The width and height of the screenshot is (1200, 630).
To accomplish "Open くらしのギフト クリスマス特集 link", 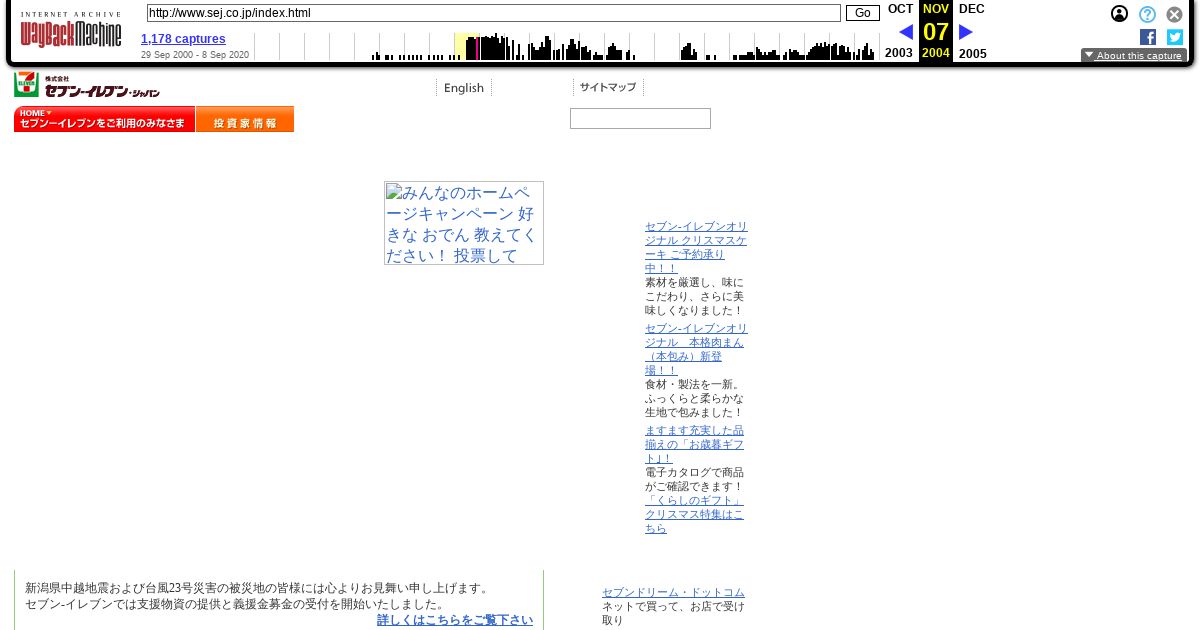I will click(695, 514).
